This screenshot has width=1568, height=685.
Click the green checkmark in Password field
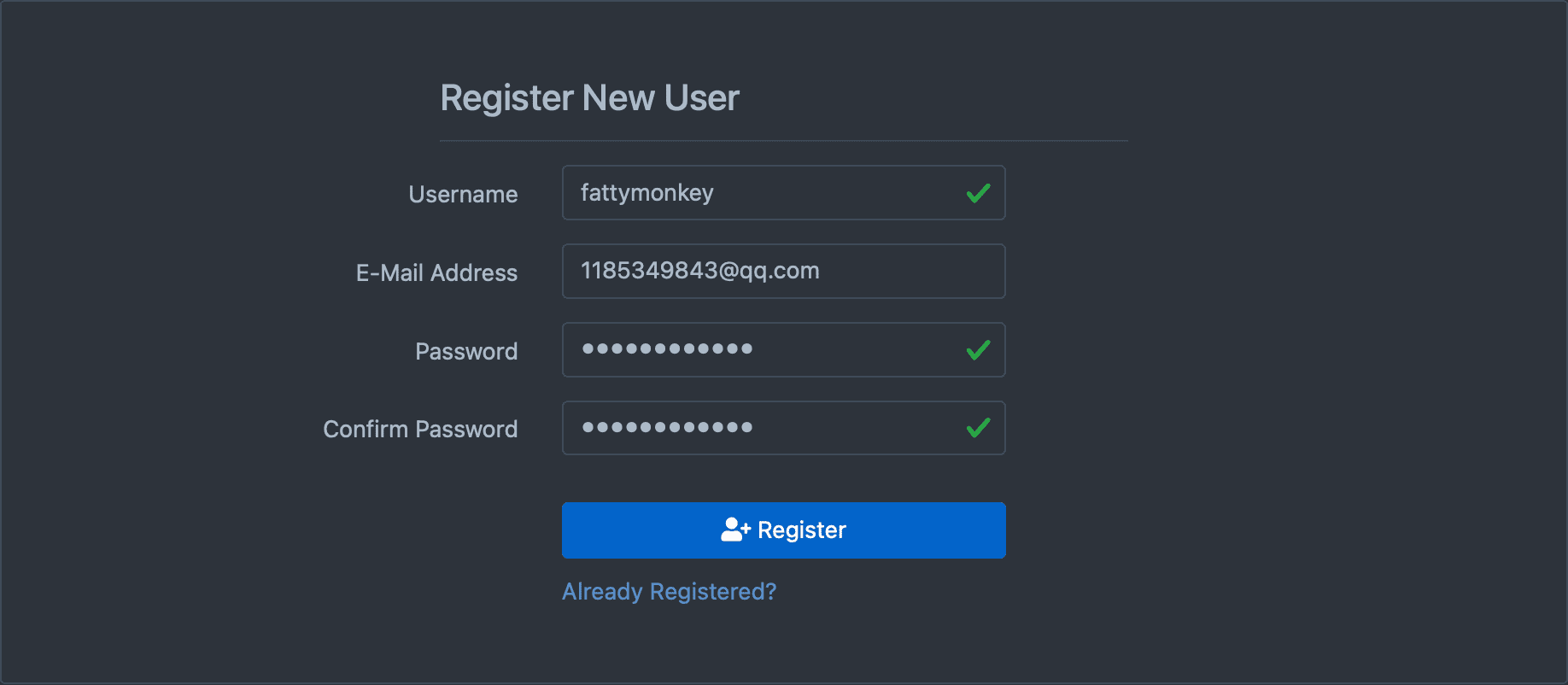(x=978, y=350)
